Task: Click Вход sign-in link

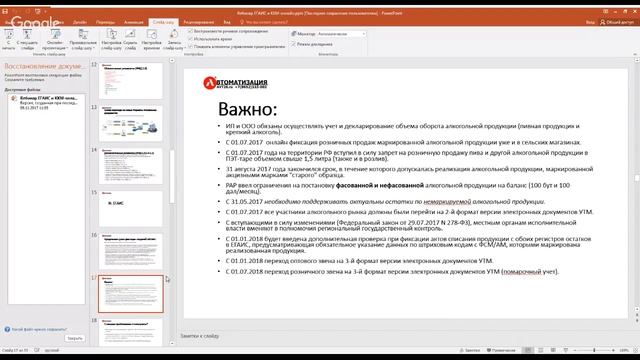Action: click(x=590, y=22)
